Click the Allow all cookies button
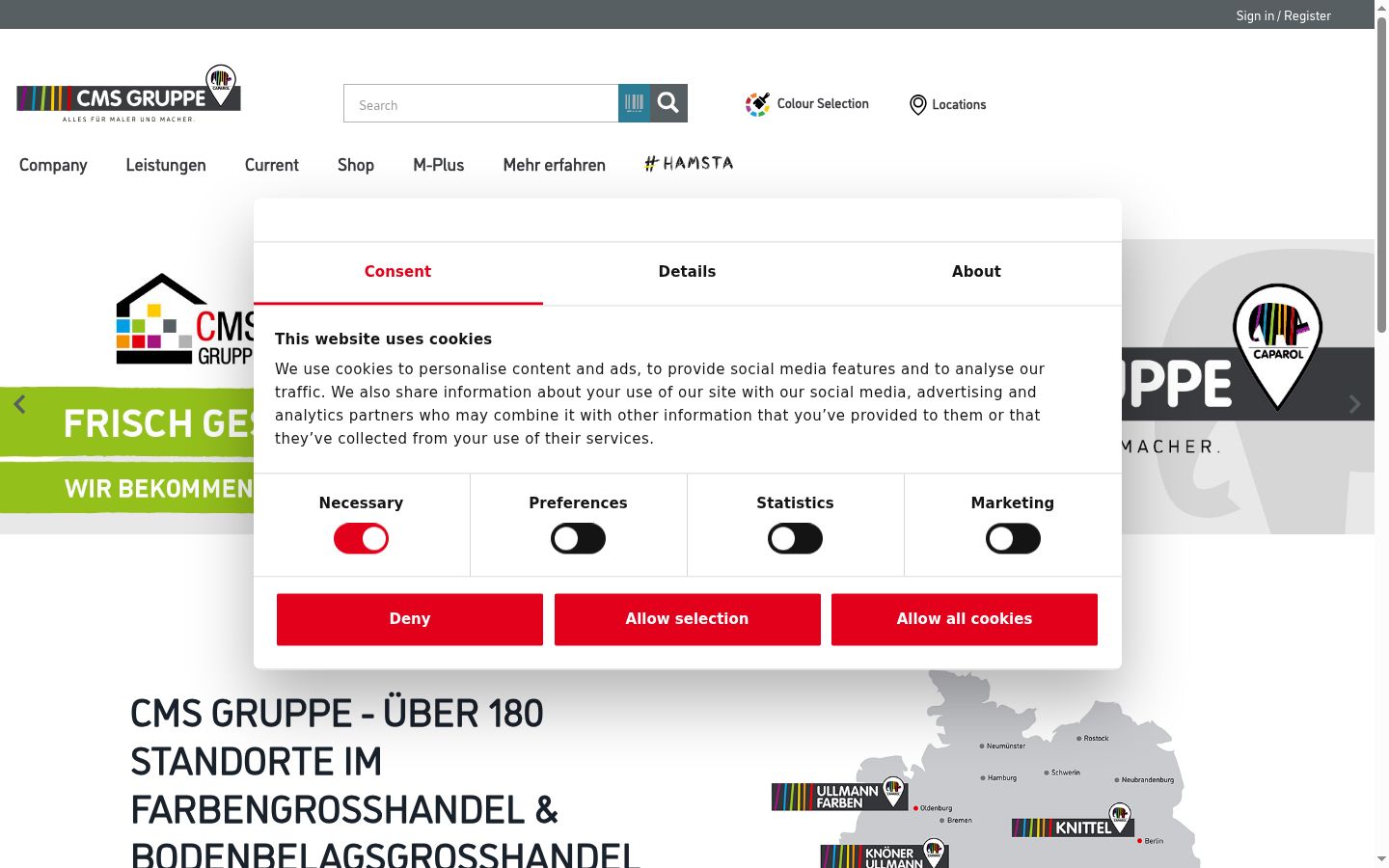The height and width of the screenshot is (868, 1389). tap(965, 619)
